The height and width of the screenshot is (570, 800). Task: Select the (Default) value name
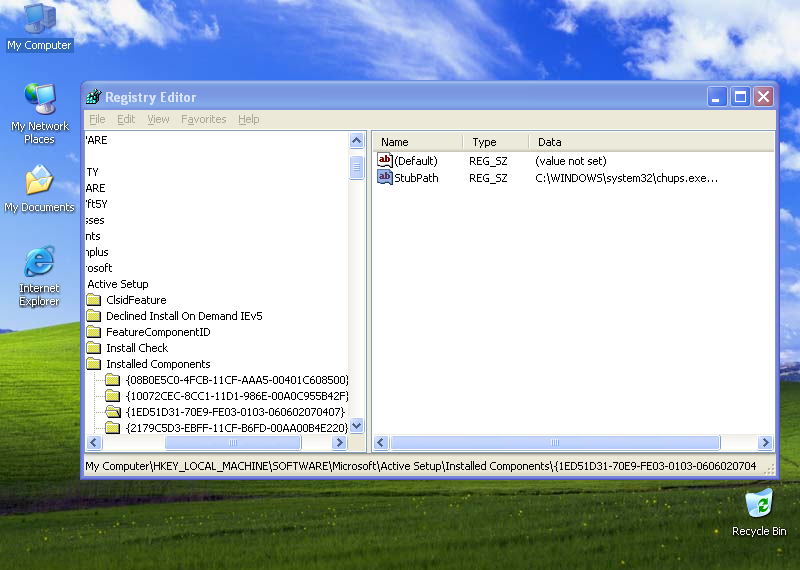416,161
